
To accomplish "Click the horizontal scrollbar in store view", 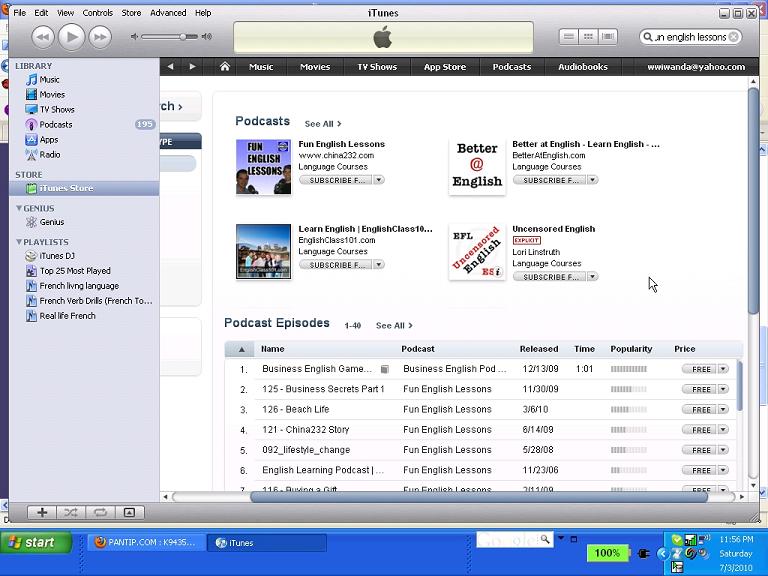I will (x=479, y=497).
